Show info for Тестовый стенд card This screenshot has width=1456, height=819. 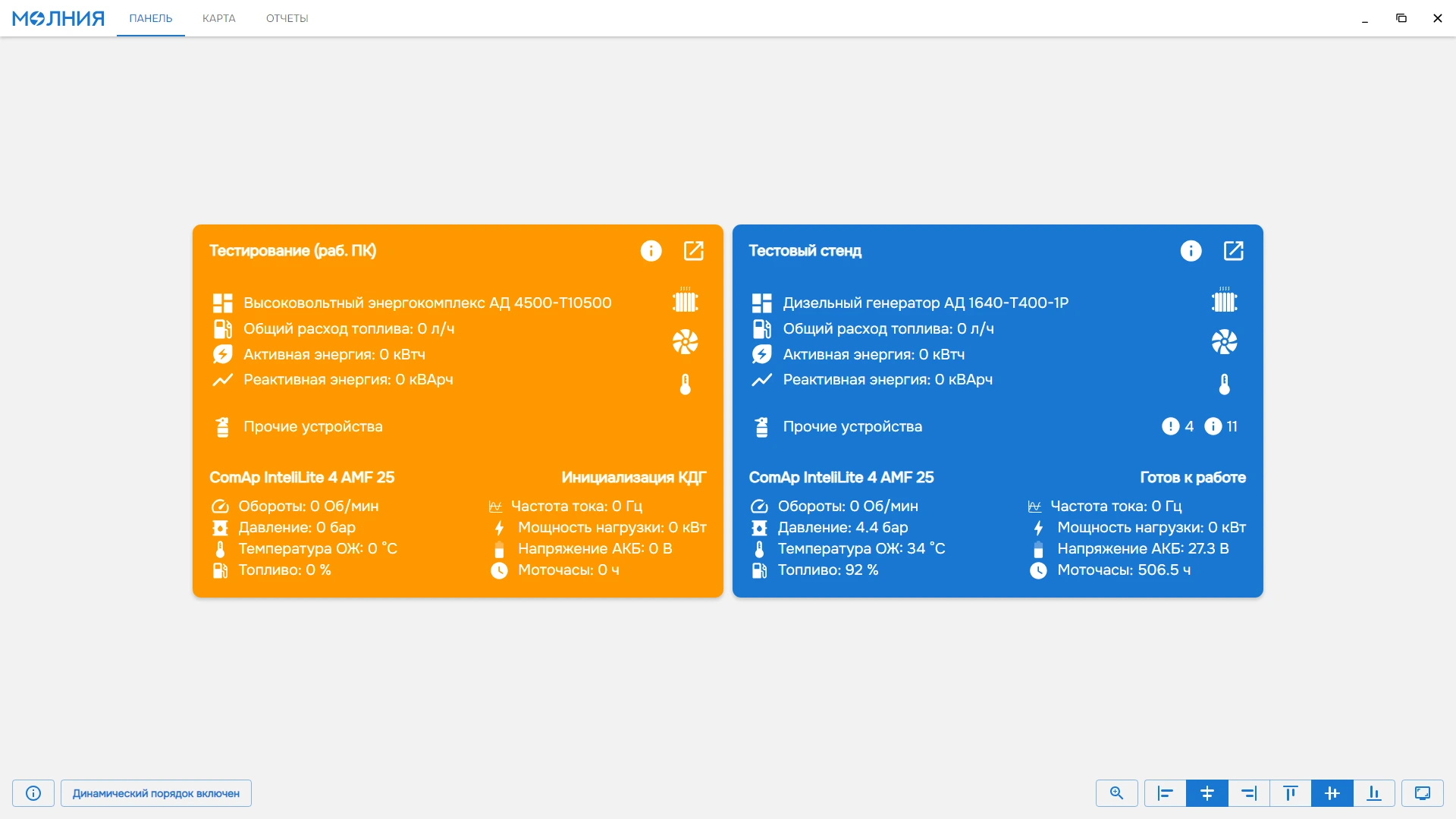tap(1191, 251)
